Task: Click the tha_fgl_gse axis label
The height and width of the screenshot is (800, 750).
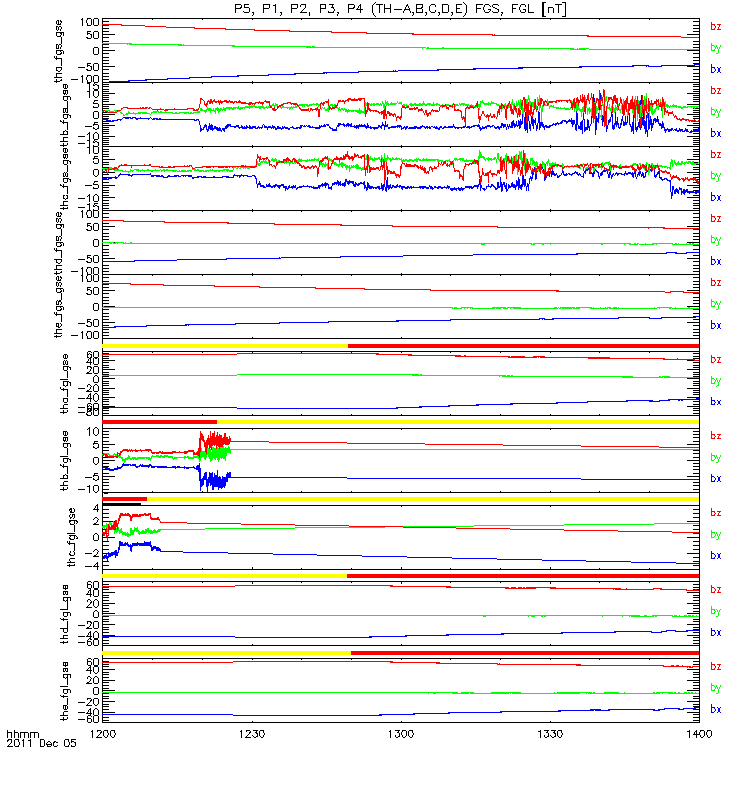Action: [64, 384]
